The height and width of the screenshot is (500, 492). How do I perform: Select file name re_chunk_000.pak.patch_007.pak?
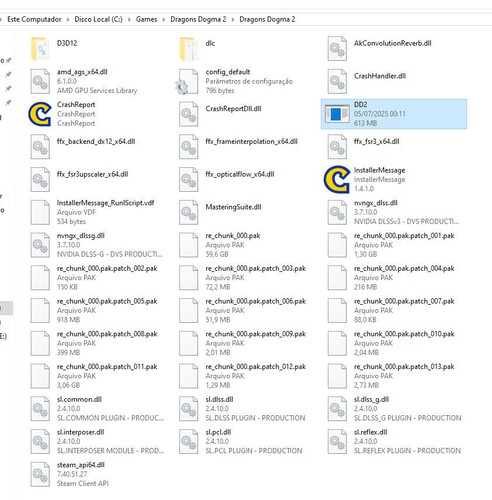tap(404, 301)
